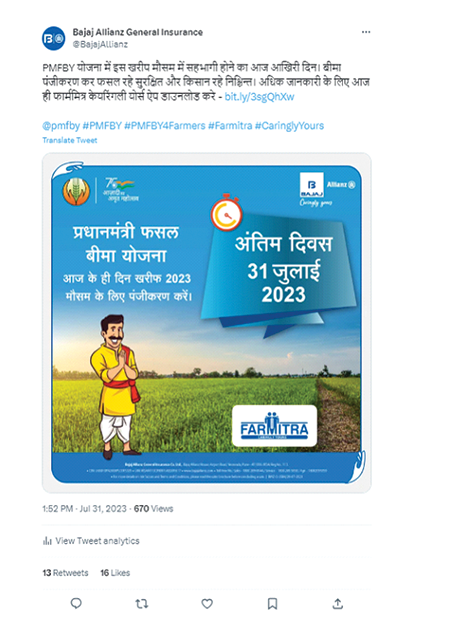Show the 16 Likes list
Image resolution: width=449 pixels, height=625 pixels.
click(115, 573)
